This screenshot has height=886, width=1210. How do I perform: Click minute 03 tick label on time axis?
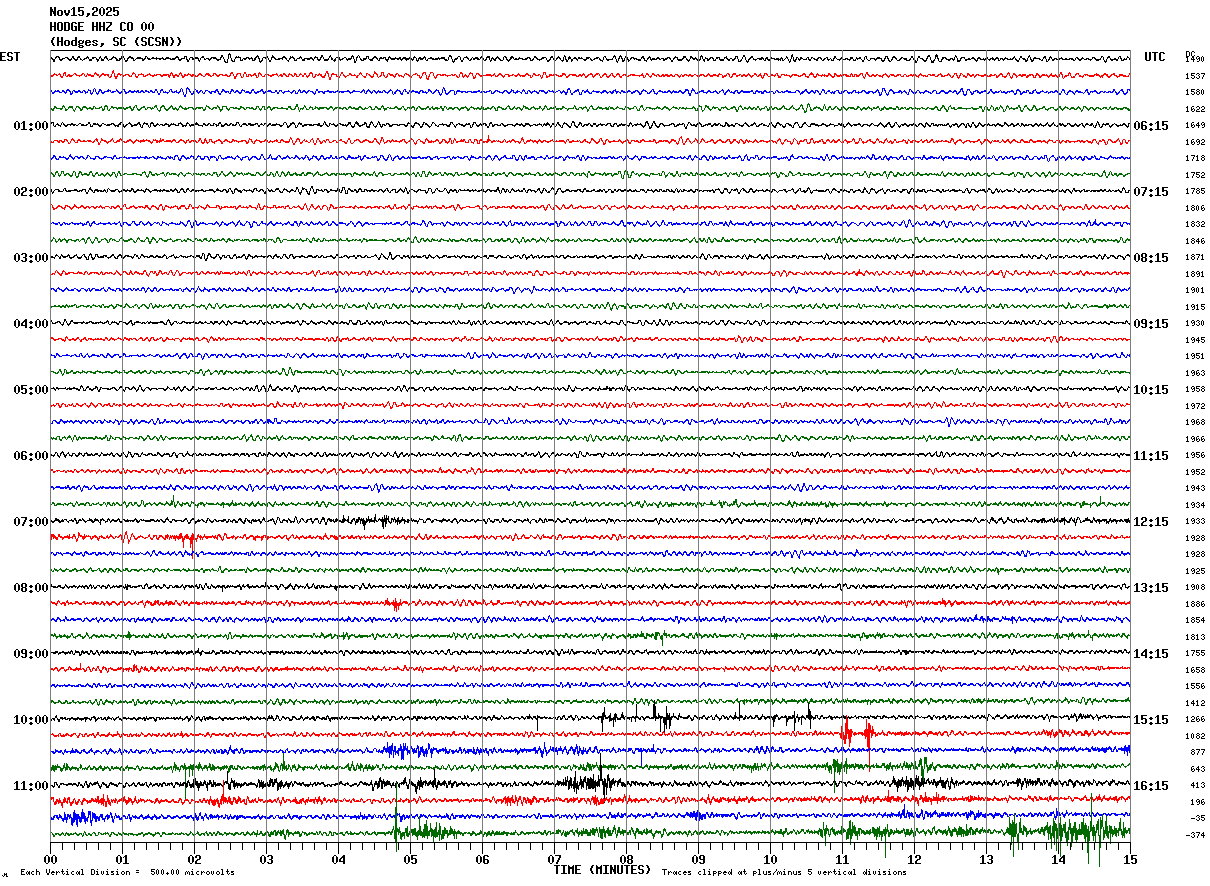click(266, 859)
